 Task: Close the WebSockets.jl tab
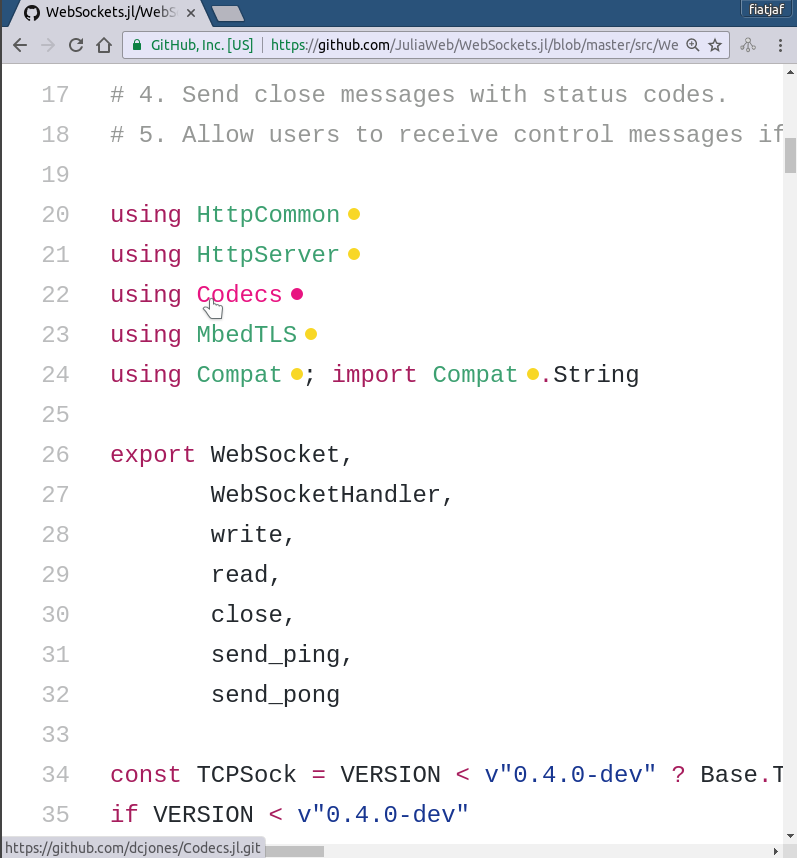coord(191,13)
